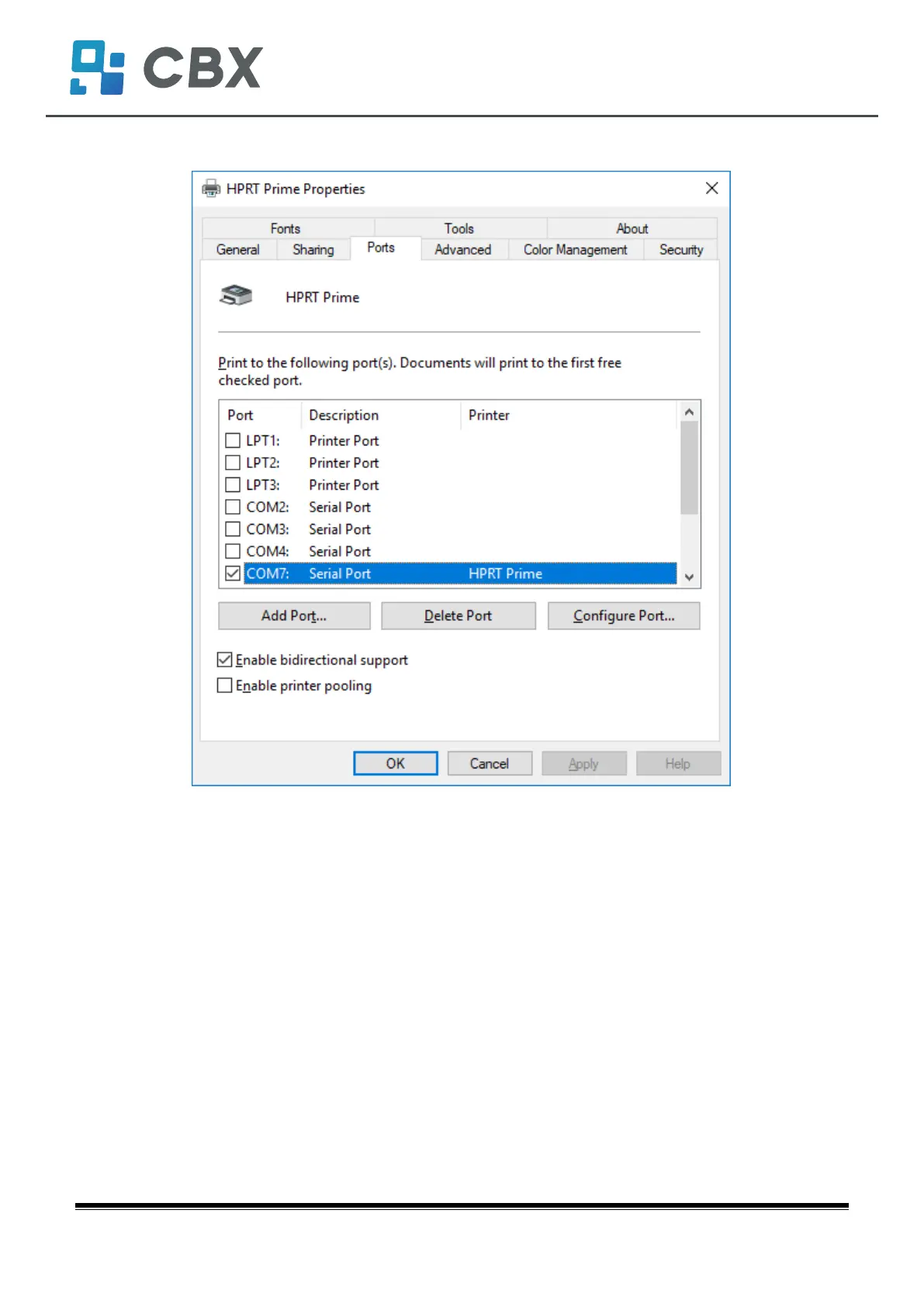Switch to the Sharing tab
924x1307 pixels.
(313, 249)
